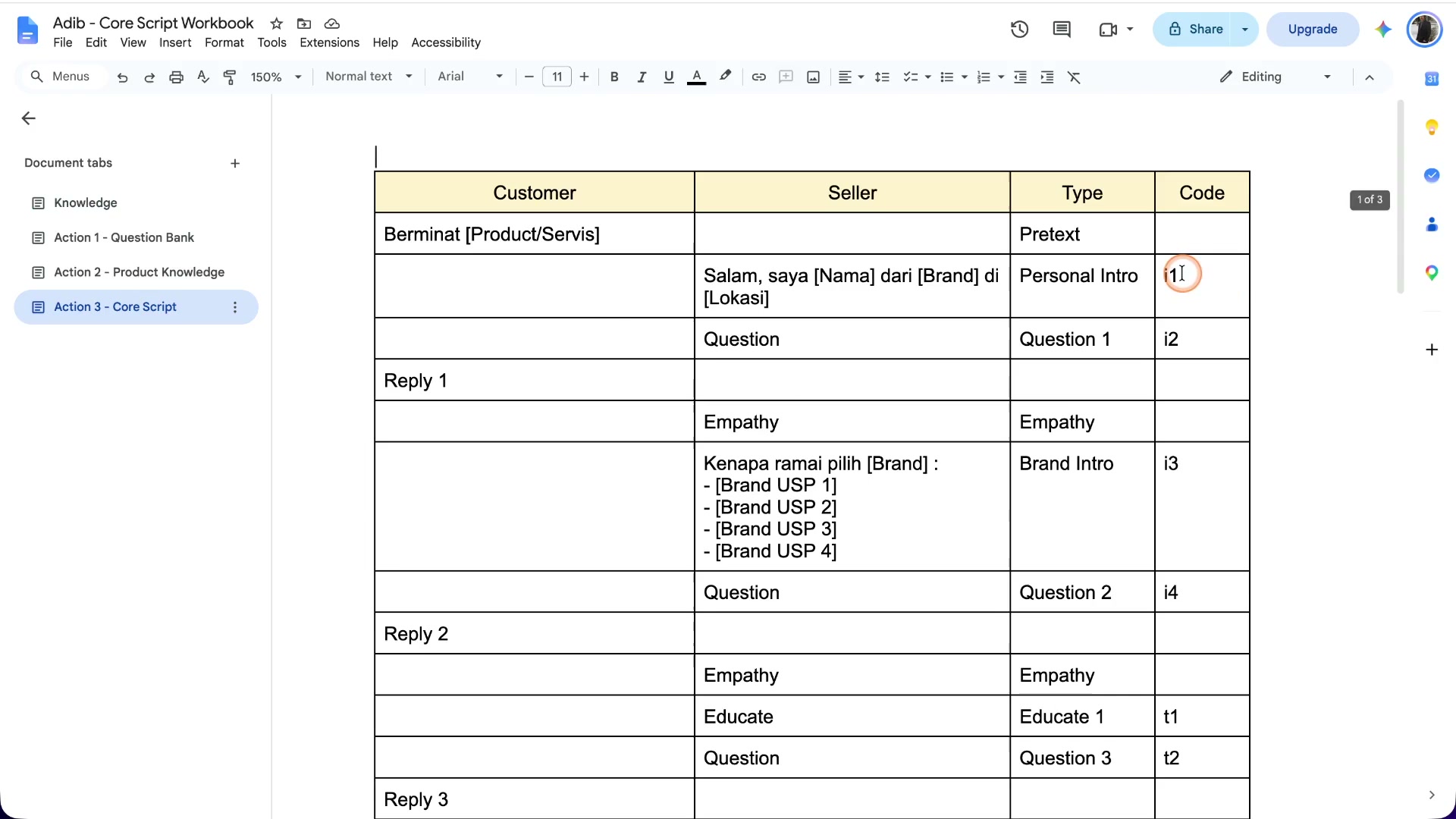
Task: Star the document title
Action: click(x=277, y=24)
